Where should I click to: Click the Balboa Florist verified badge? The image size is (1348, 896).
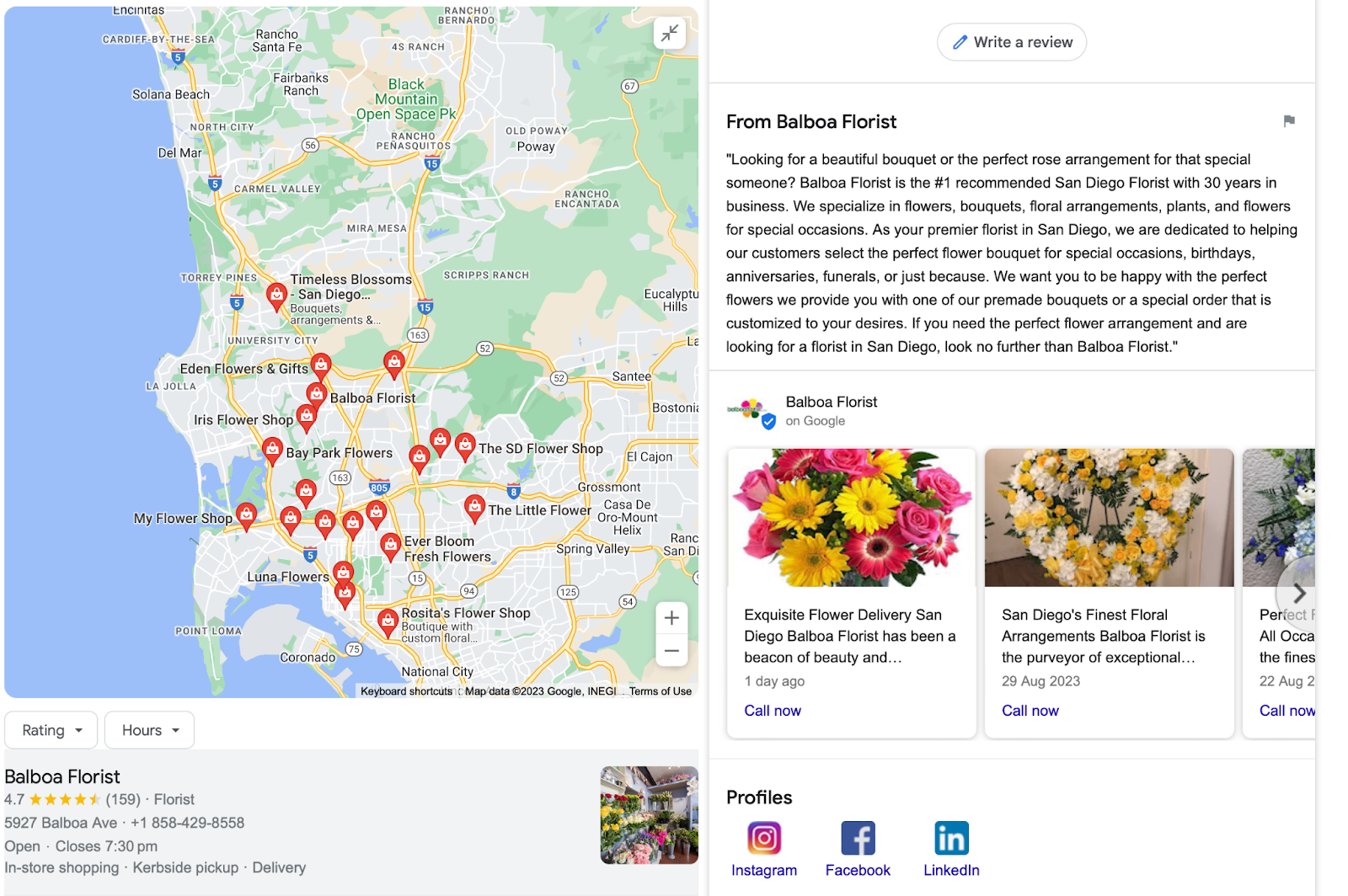768,421
